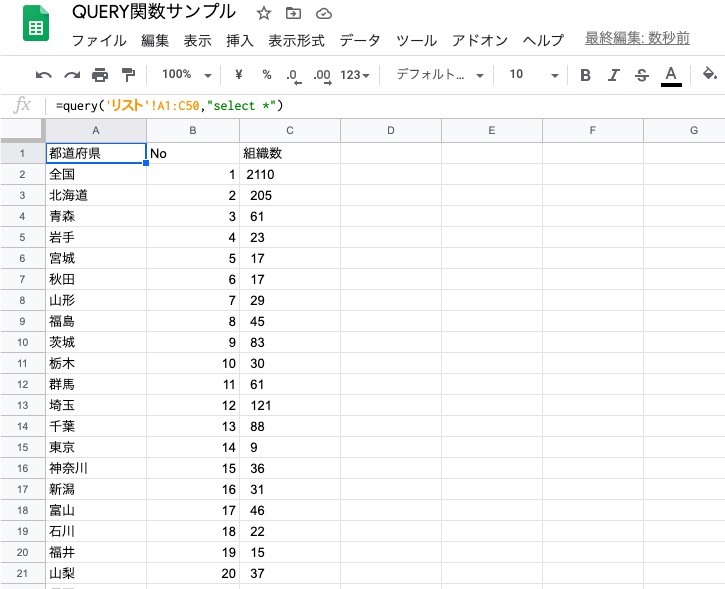Open the text color picker
This screenshot has width=725, height=589.
pyautogui.click(x=671, y=75)
